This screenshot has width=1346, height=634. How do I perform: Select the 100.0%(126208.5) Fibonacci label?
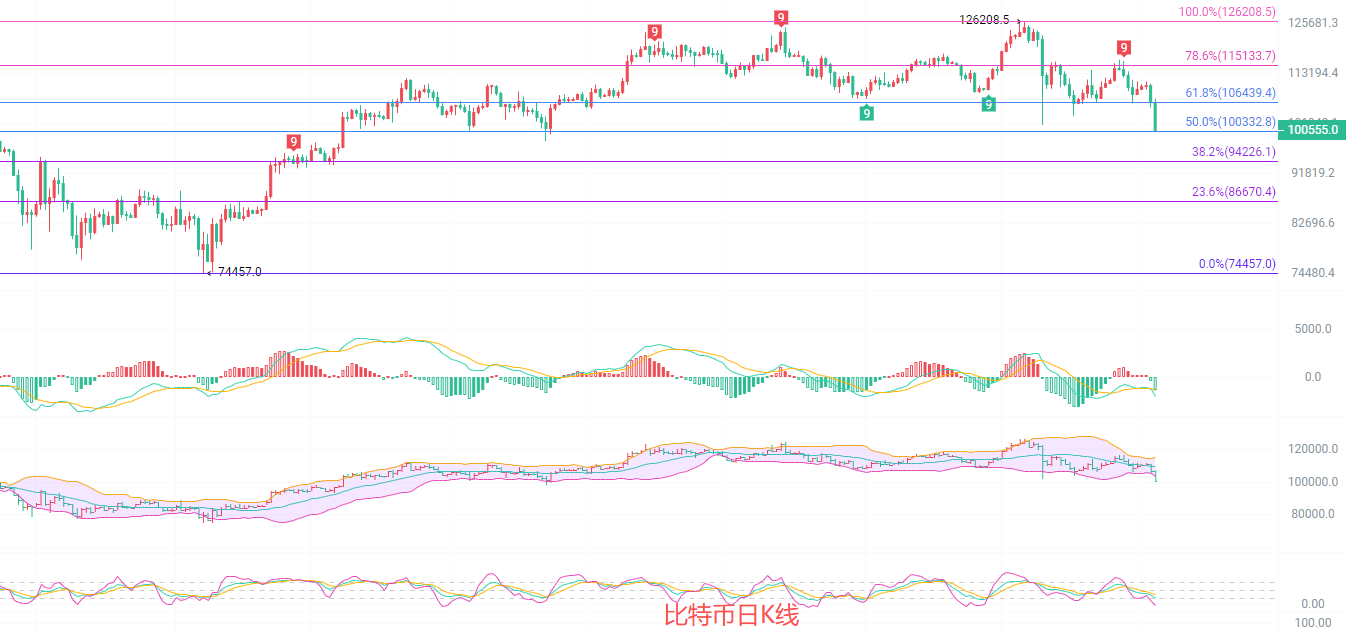pyautogui.click(x=1227, y=12)
